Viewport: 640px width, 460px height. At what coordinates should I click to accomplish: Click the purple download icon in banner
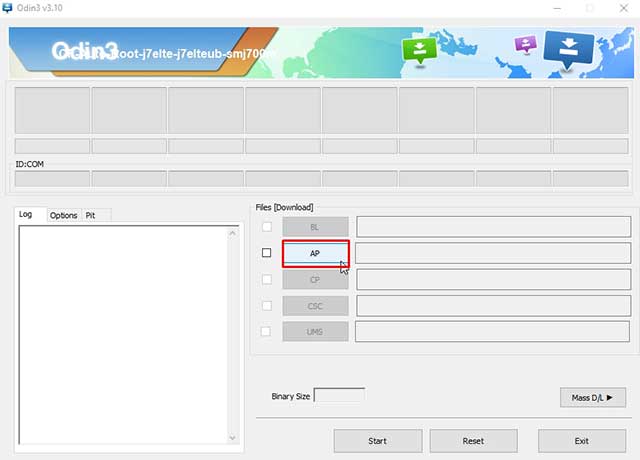point(525,44)
